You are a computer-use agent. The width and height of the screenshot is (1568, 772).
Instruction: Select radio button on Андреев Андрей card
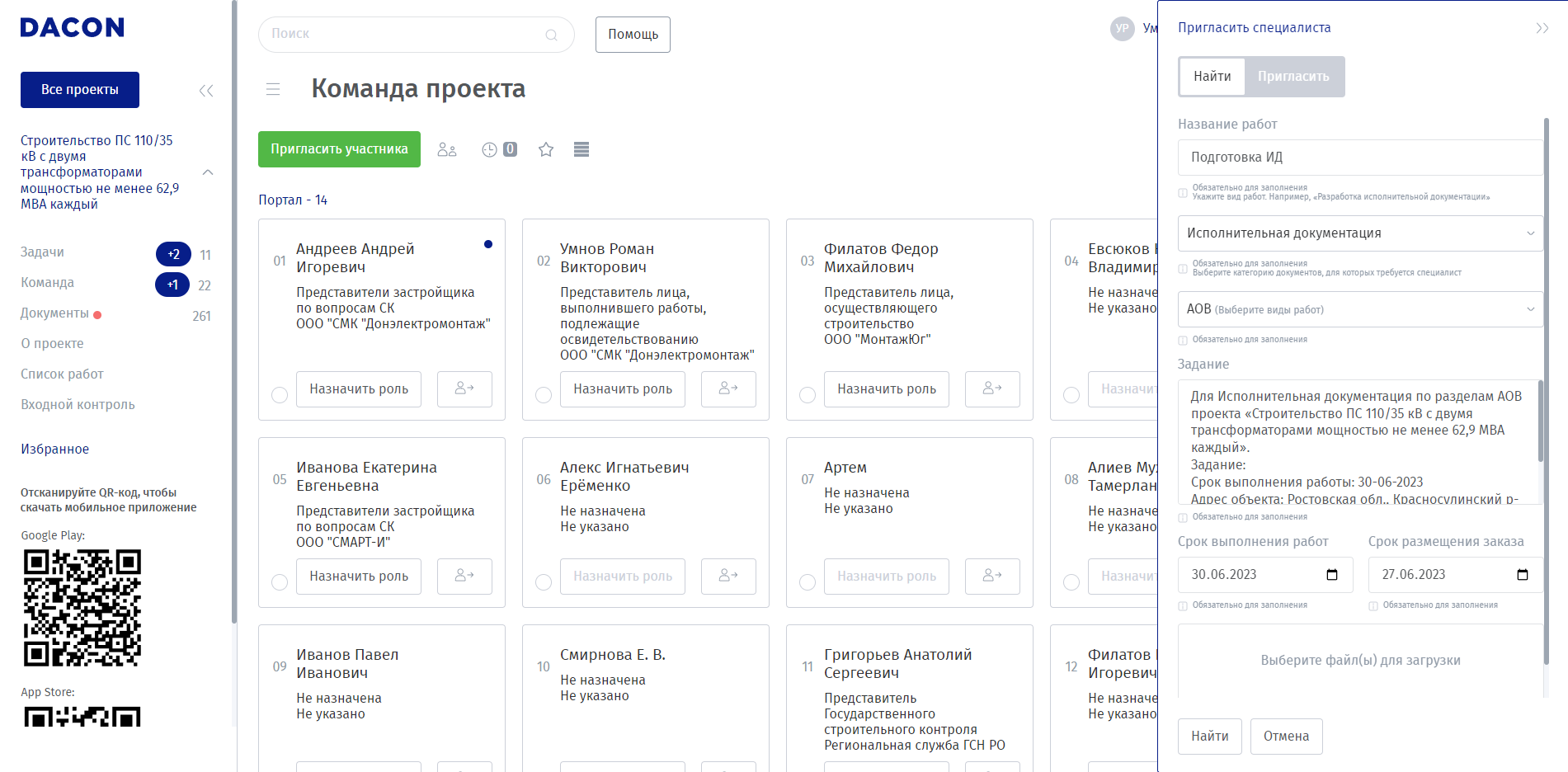click(x=280, y=395)
